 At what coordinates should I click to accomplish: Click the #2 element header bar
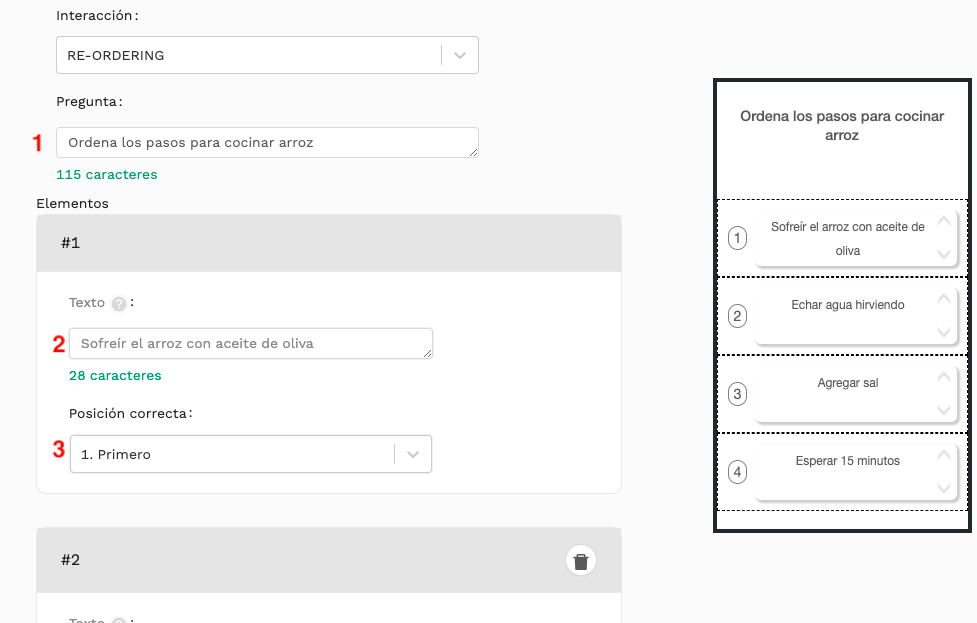[329, 560]
